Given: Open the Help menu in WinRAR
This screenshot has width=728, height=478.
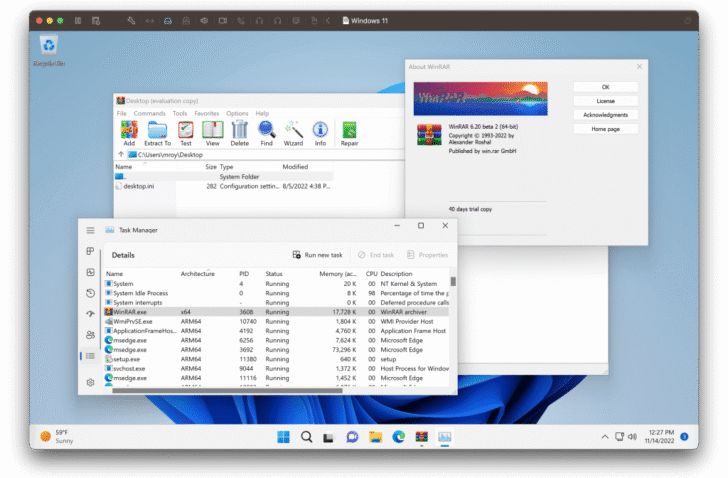Looking at the screenshot, I should [x=262, y=113].
